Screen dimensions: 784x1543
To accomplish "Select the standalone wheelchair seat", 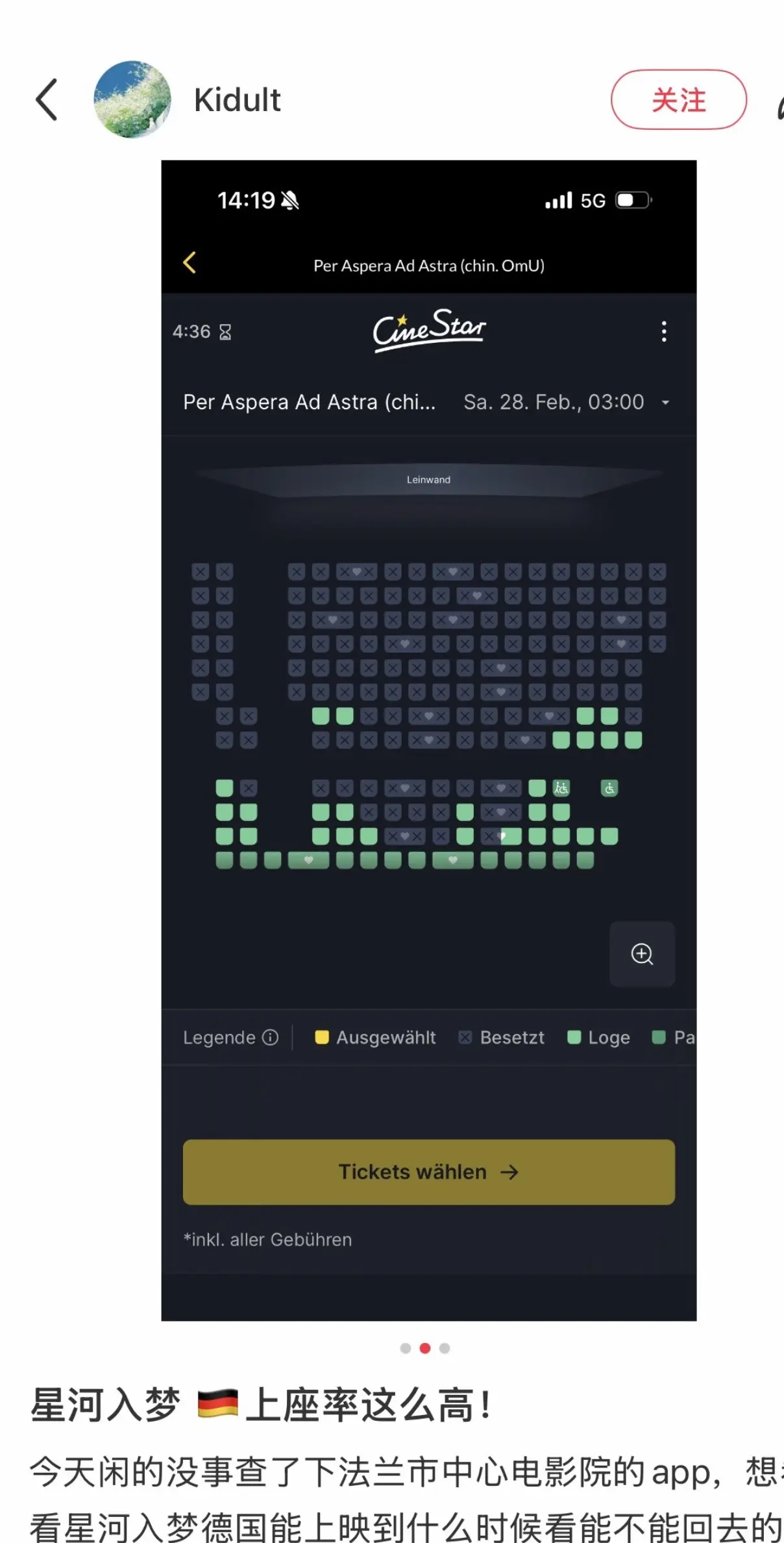I will [609, 788].
